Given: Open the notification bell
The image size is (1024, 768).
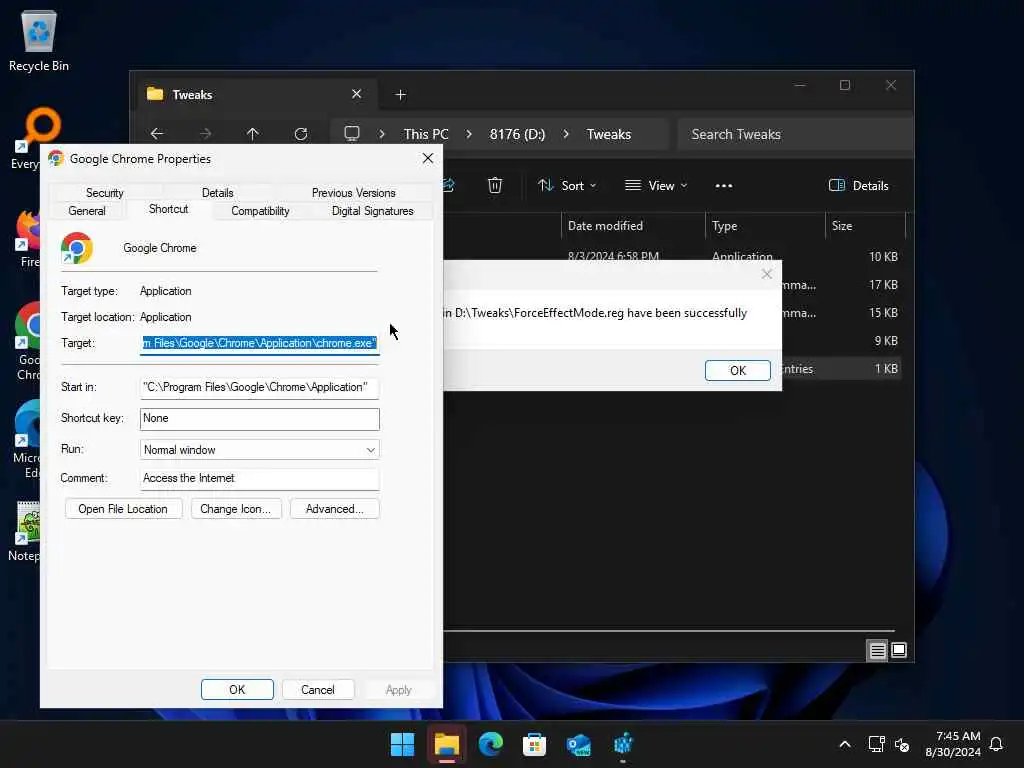Looking at the screenshot, I should coord(997,744).
